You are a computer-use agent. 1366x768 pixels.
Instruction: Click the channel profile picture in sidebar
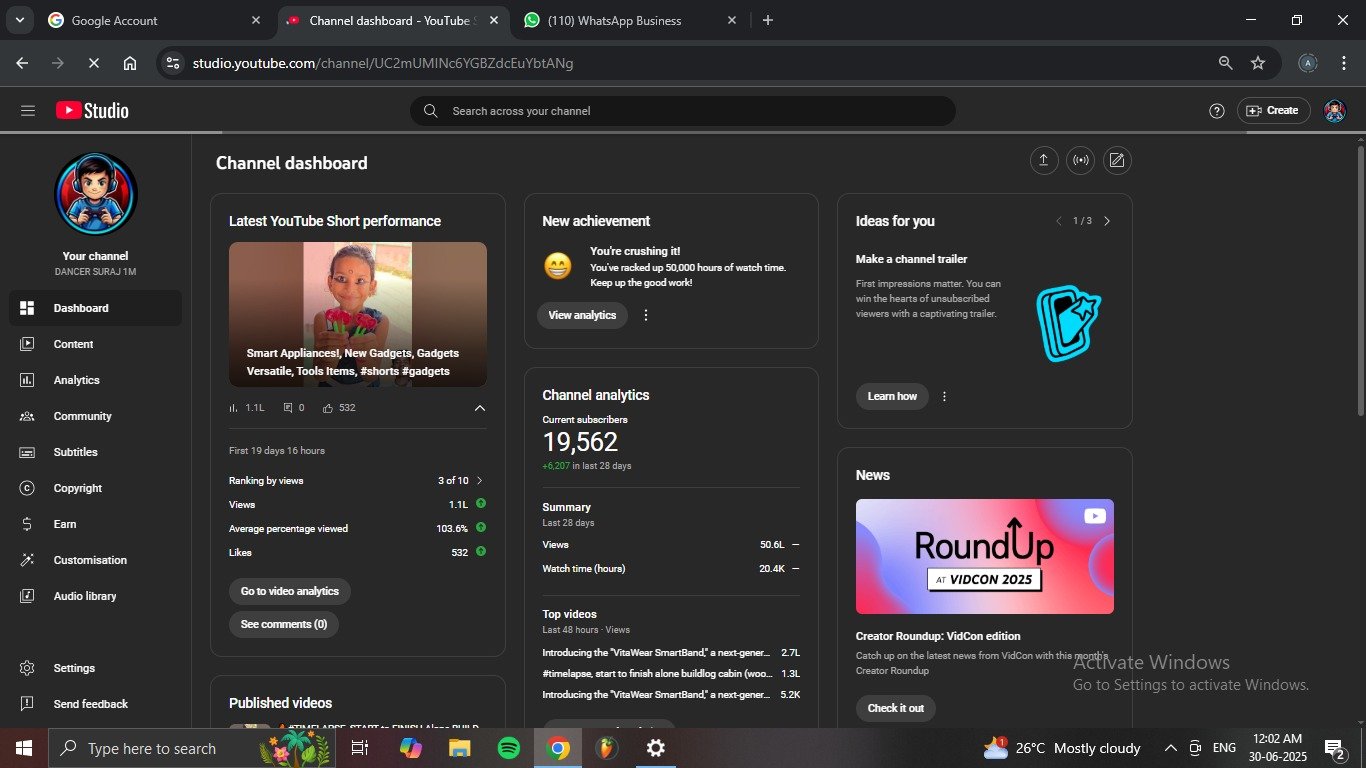click(x=95, y=194)
